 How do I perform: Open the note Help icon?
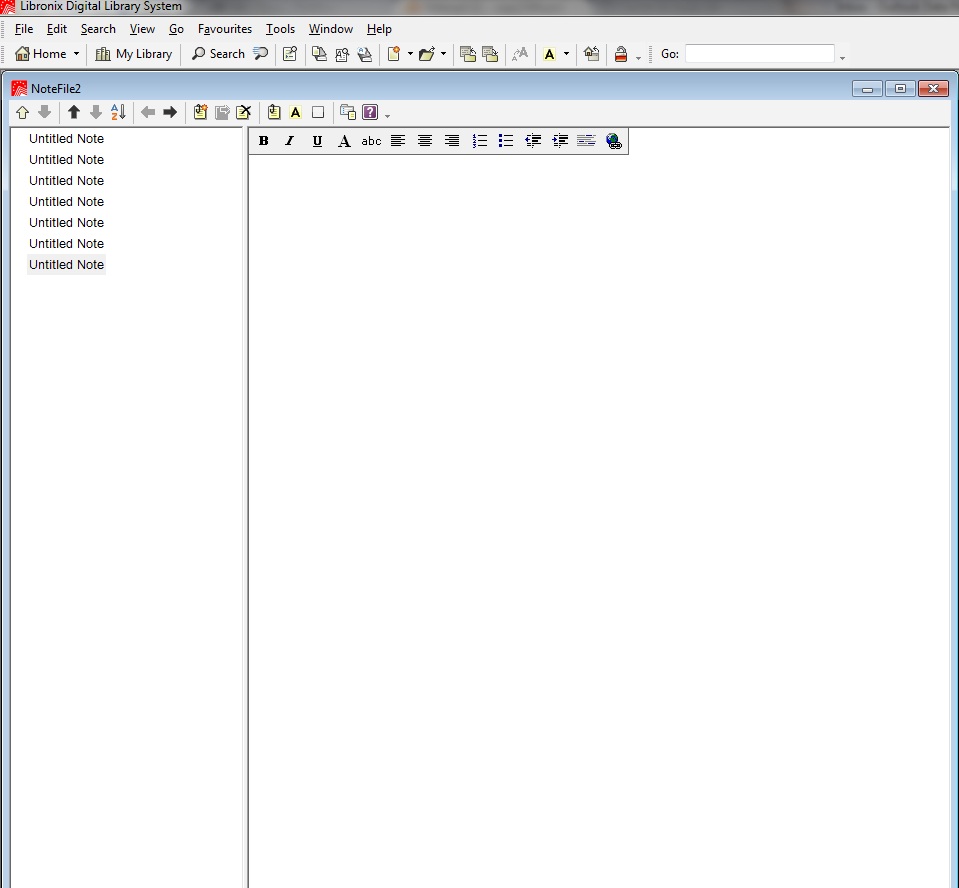[x=369, y=112]
